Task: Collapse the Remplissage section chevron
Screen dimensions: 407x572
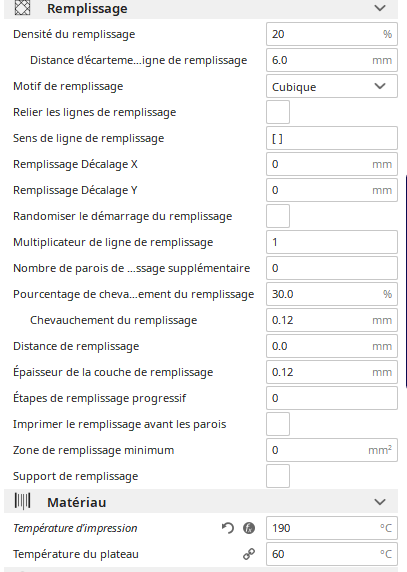Action: [380, 8]
